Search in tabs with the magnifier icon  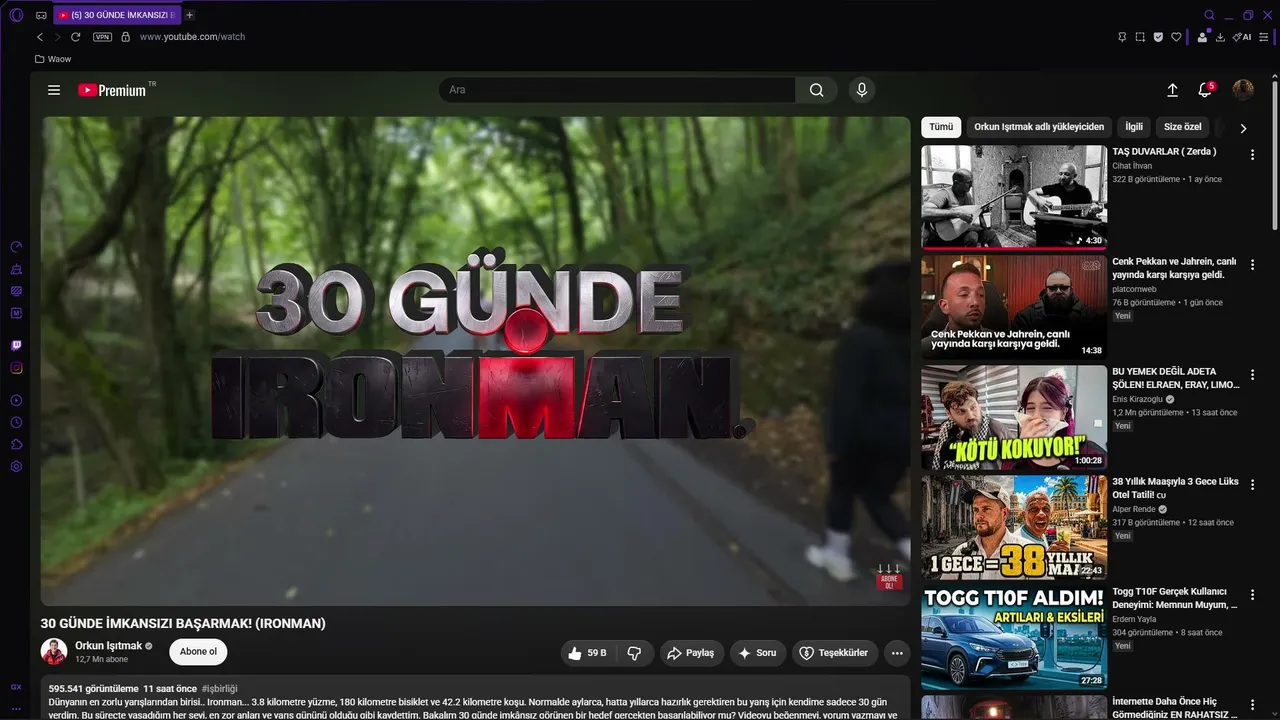point(1209,15)
